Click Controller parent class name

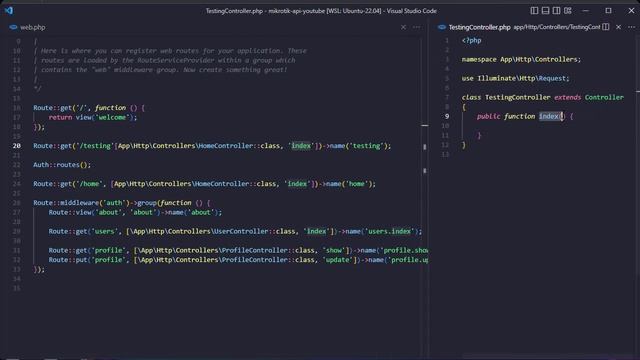(x=604, y=98)
